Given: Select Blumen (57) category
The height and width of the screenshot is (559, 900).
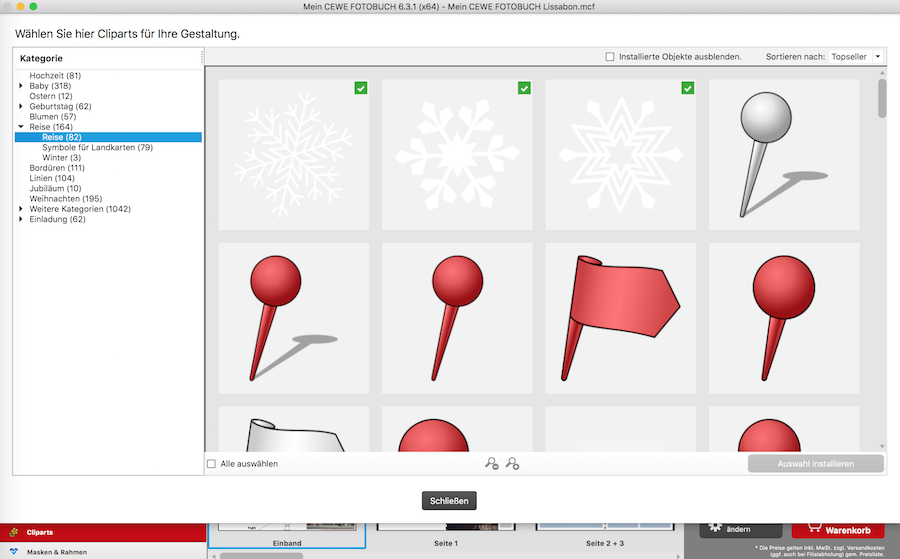Looking at the screenshot, I should click(52, 117).
